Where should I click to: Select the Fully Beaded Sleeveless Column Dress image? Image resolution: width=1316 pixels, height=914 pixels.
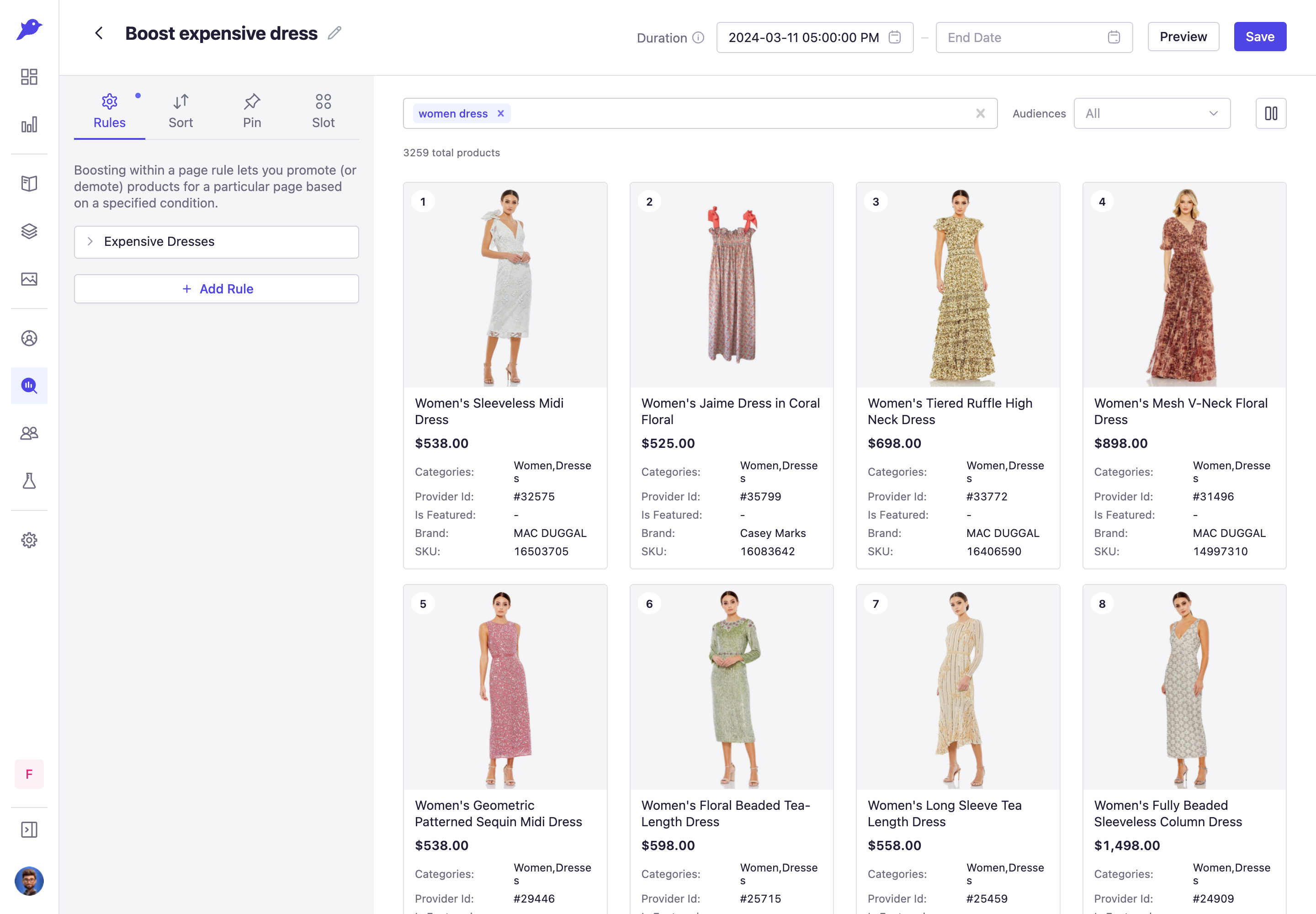[1184, 687]
